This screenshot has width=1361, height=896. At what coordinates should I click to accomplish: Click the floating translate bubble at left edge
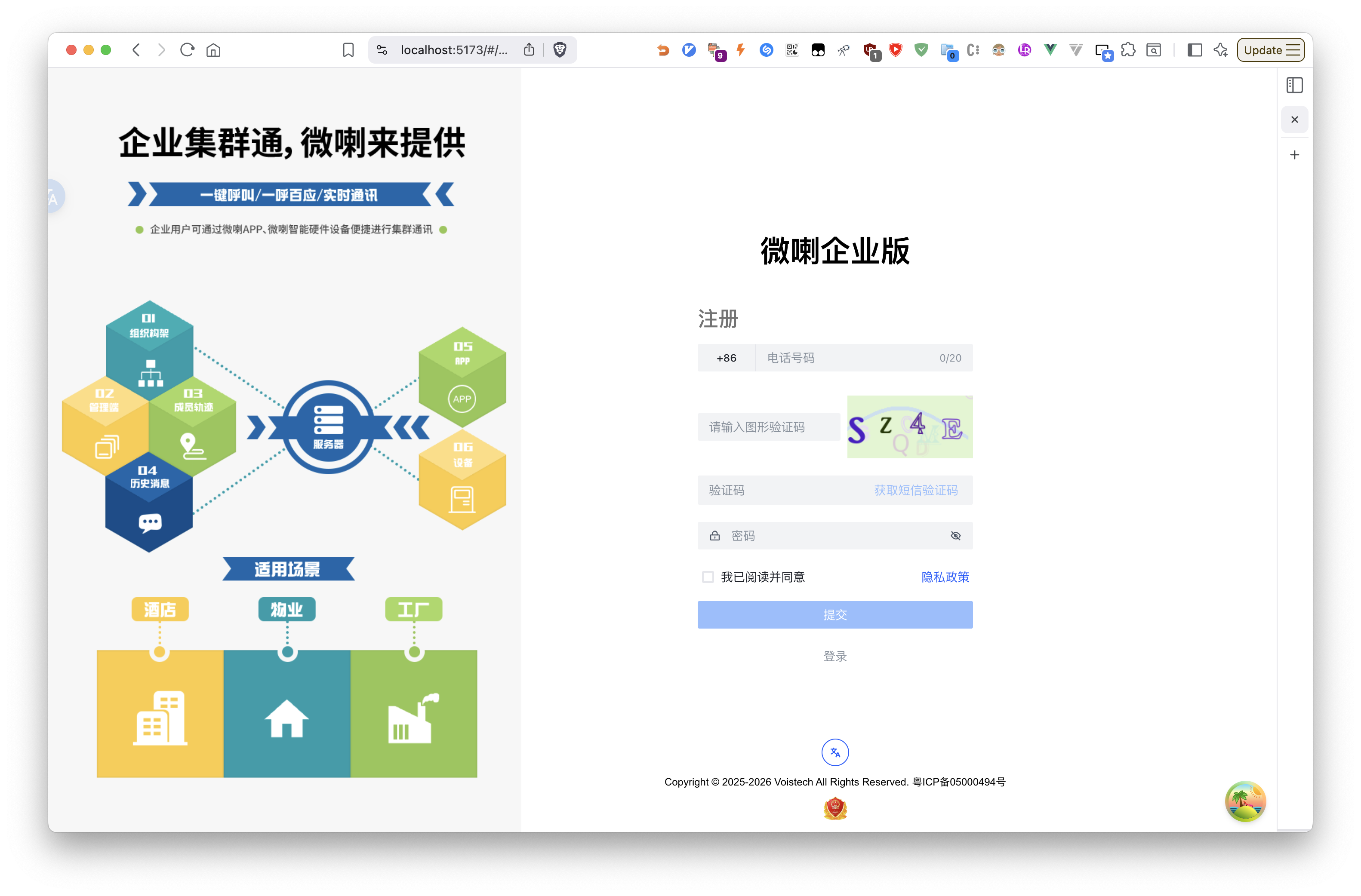55,196
